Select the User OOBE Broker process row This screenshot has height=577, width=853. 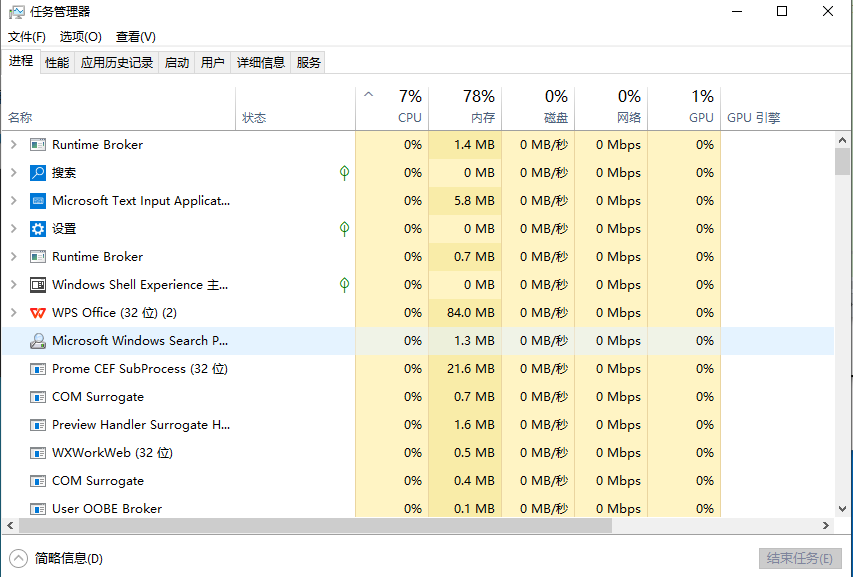(x=107, y=508)
